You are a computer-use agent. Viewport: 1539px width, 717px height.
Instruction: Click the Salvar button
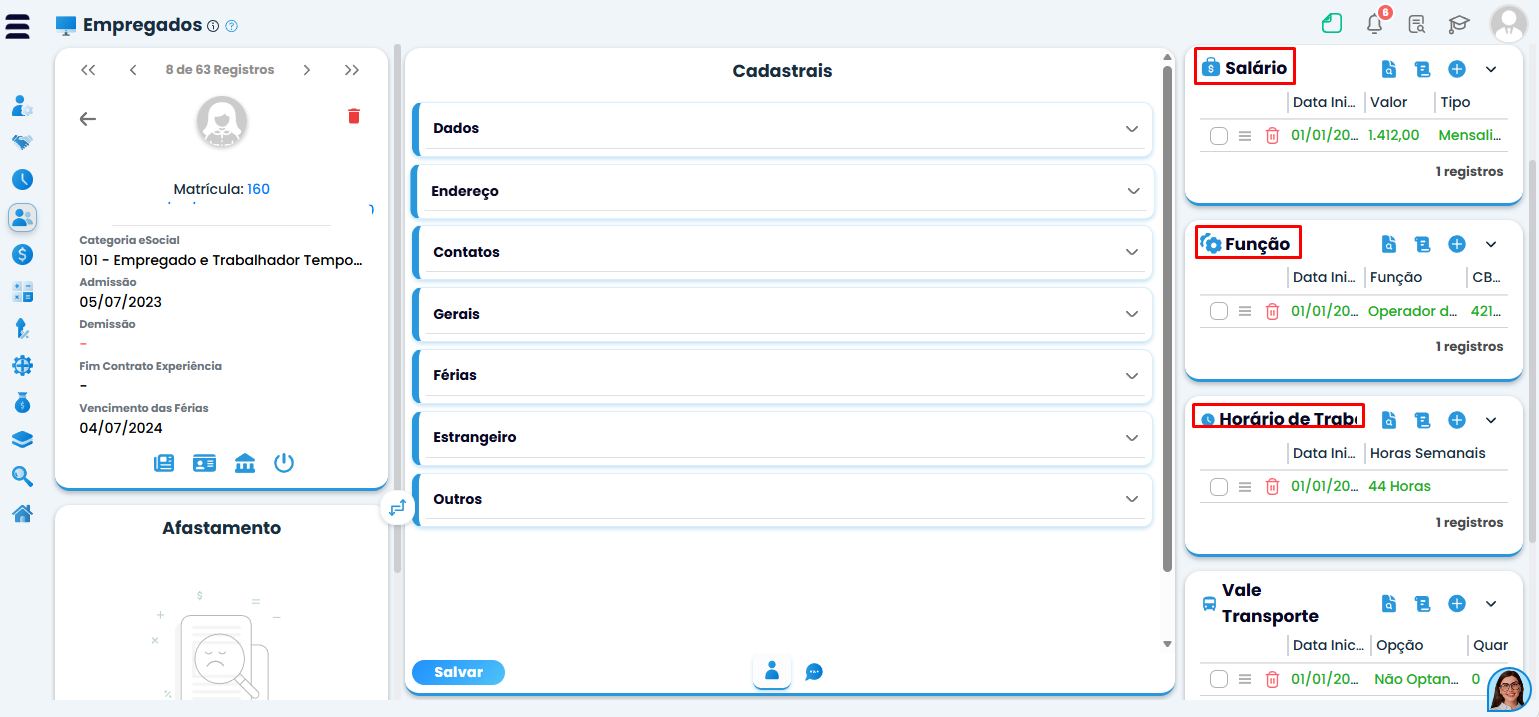(x=458, y=673)
